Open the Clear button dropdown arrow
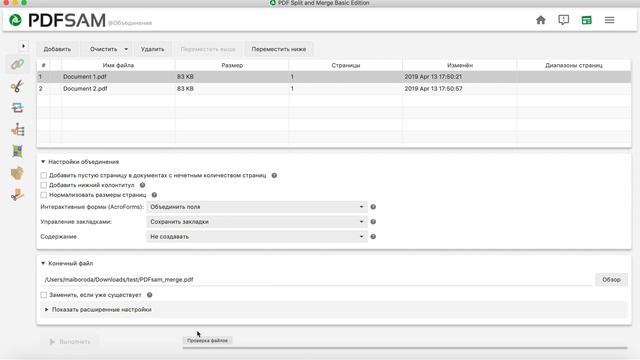This screenshot has height=360, width=640. point(126,49)
